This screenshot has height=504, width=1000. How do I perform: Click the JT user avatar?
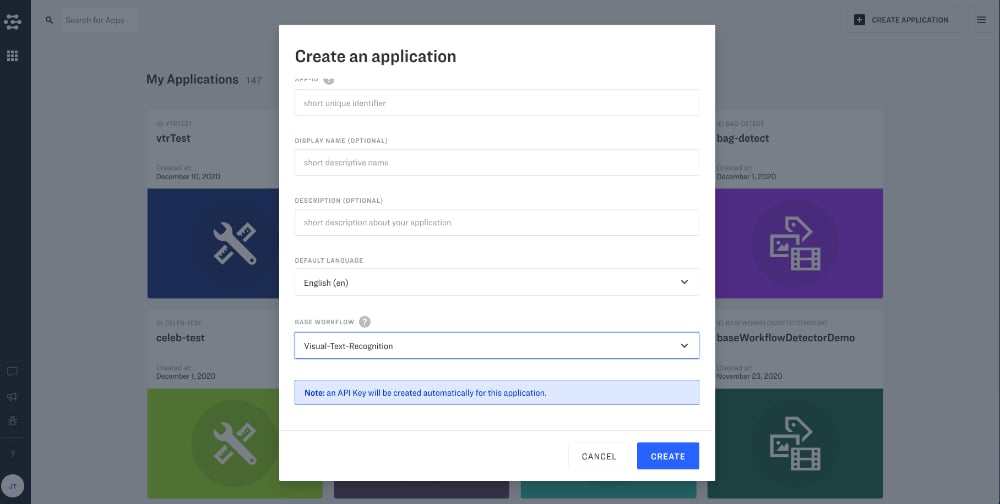[x=13, y=488]
